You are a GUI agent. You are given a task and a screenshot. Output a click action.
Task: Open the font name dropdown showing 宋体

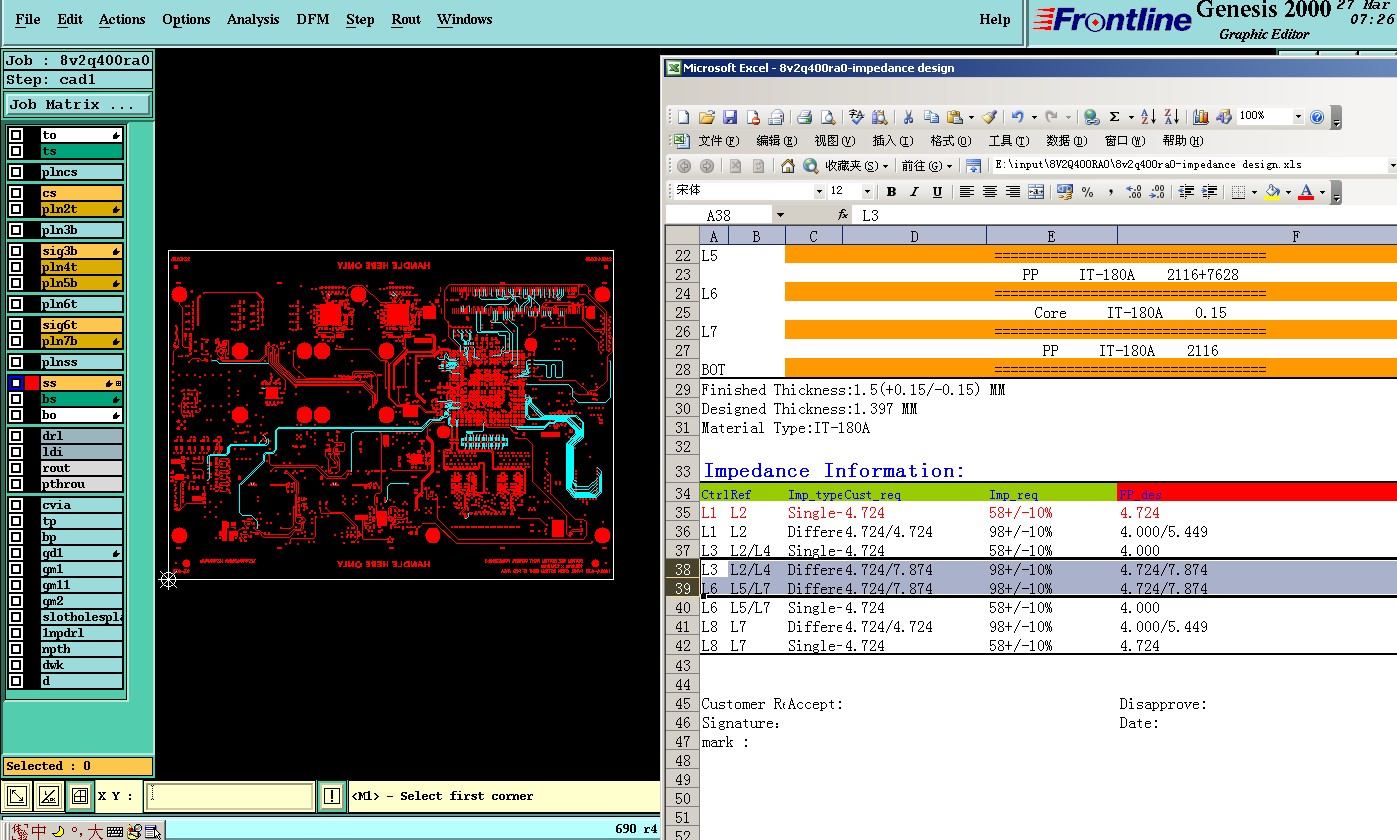click(x=819, y=192)
